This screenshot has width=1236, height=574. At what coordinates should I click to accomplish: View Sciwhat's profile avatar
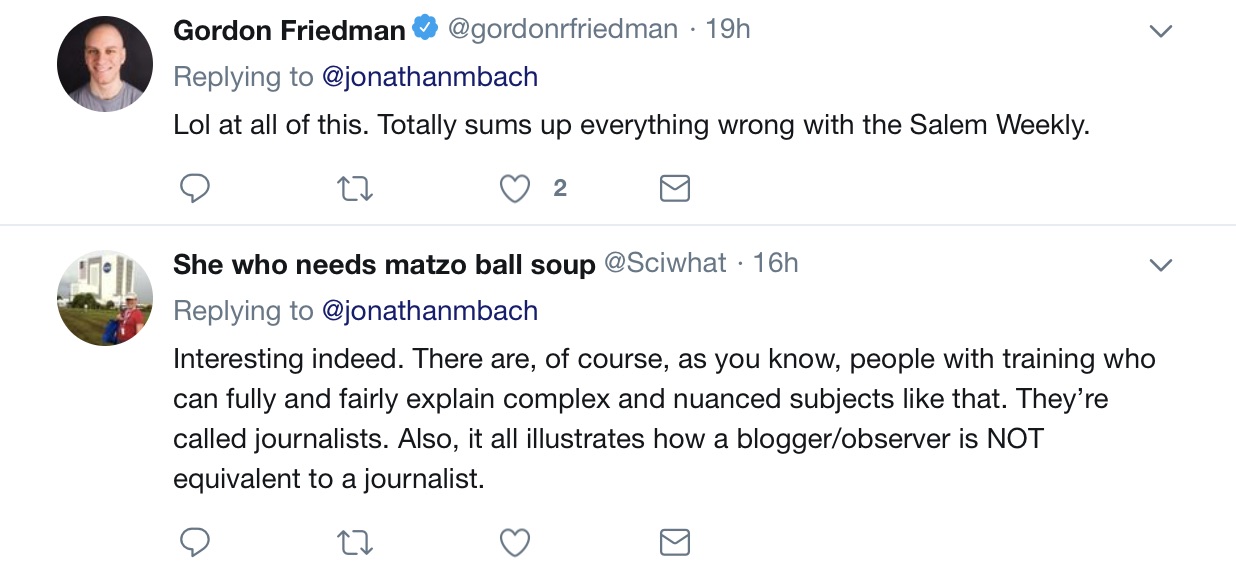(105, 298)
